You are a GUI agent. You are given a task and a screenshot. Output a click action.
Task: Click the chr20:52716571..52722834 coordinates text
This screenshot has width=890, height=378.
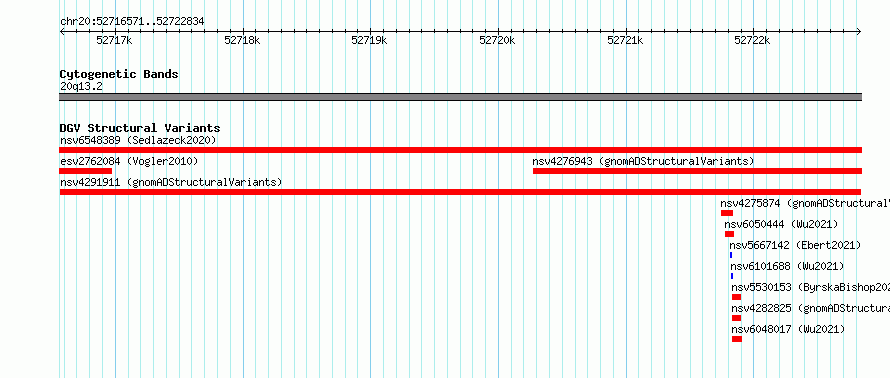tap(132, 22)
